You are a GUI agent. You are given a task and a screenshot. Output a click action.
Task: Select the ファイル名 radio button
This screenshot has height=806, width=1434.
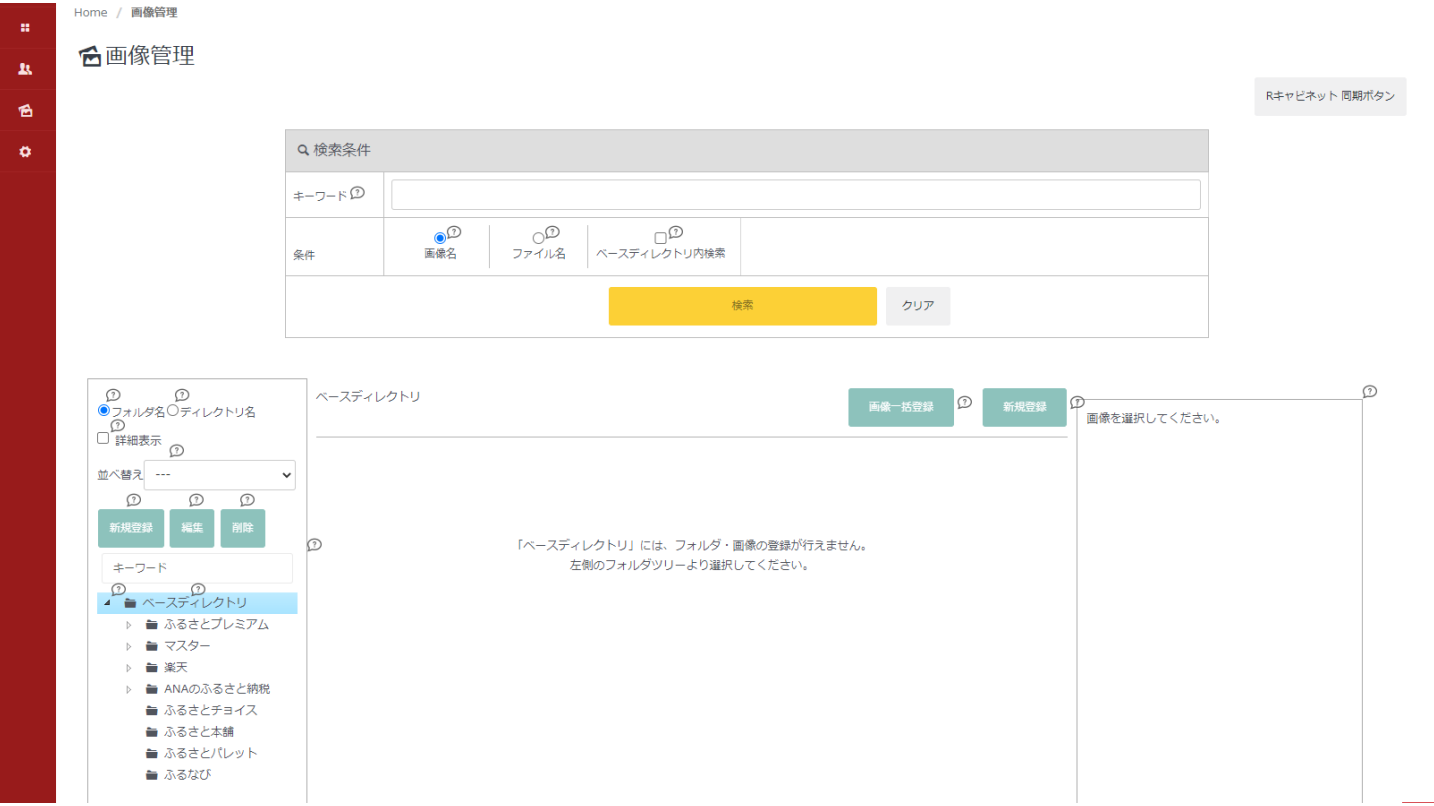(538, 238)
